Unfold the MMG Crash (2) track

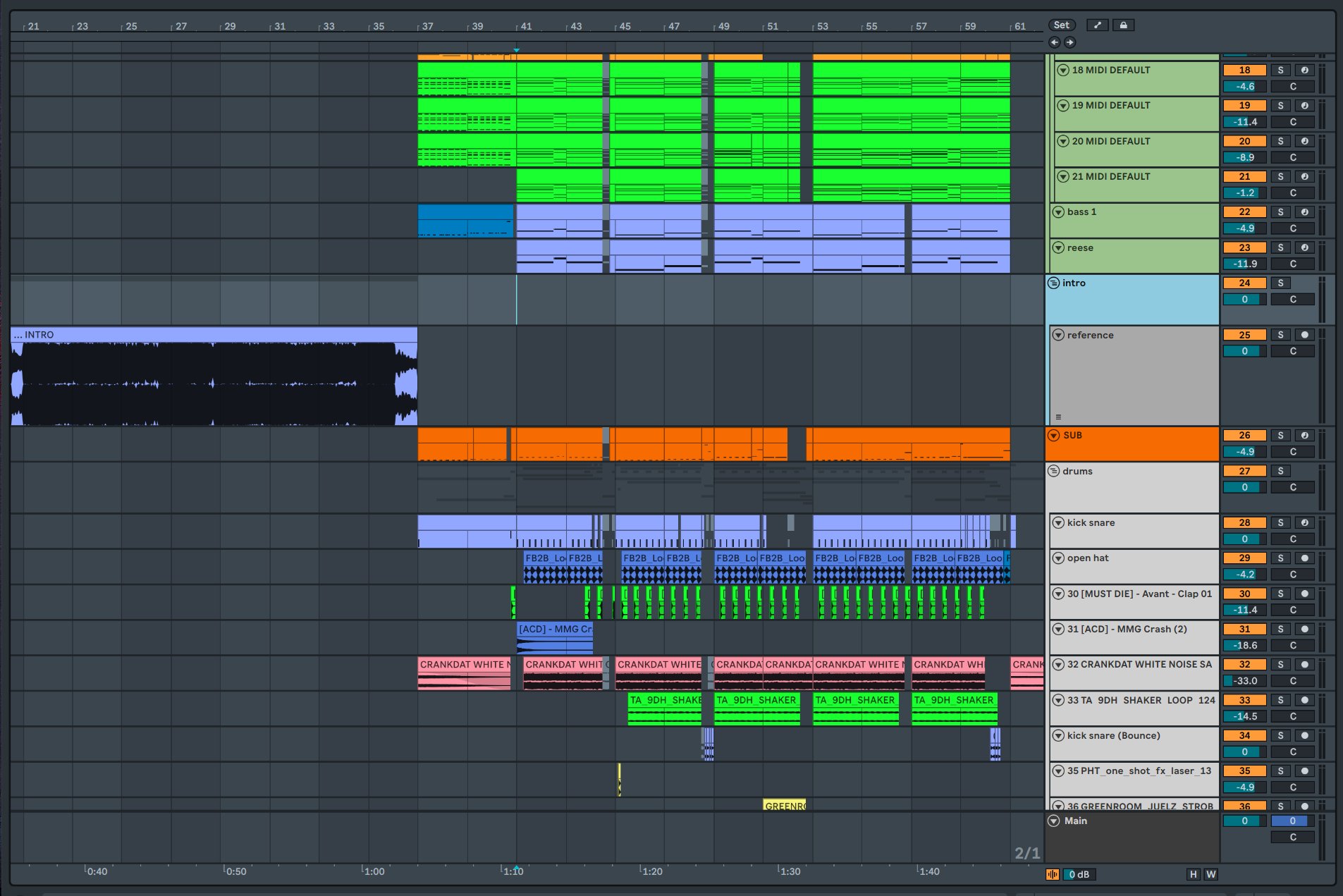point(1058,629)
